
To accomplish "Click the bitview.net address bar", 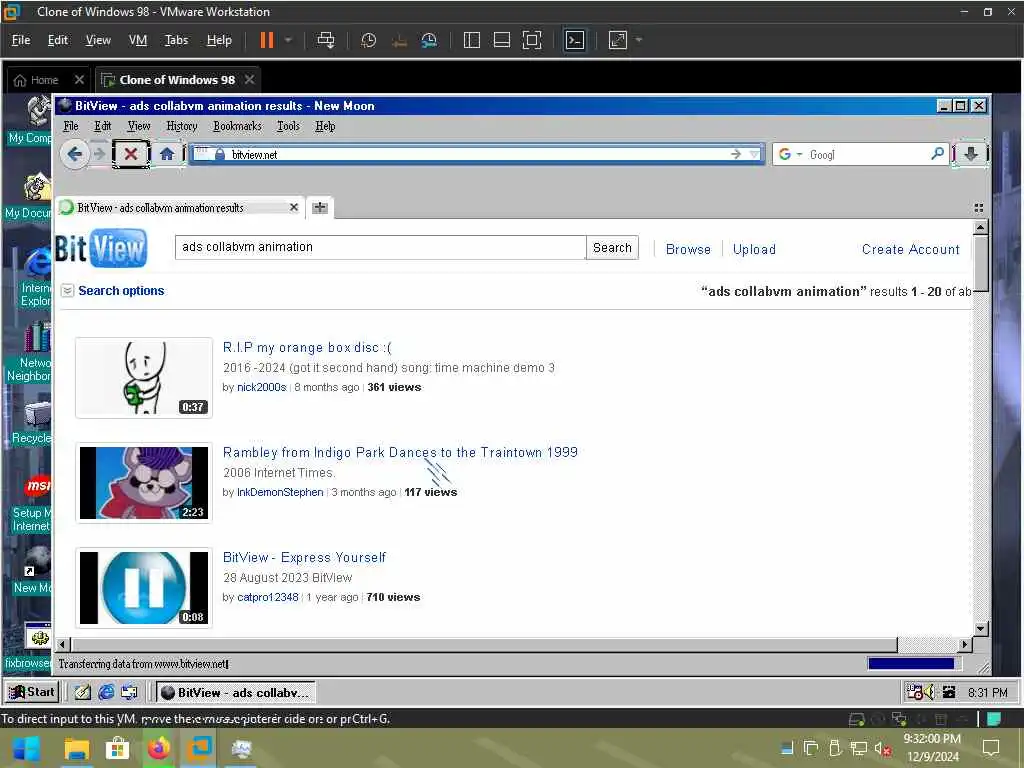I will [477, 154].
